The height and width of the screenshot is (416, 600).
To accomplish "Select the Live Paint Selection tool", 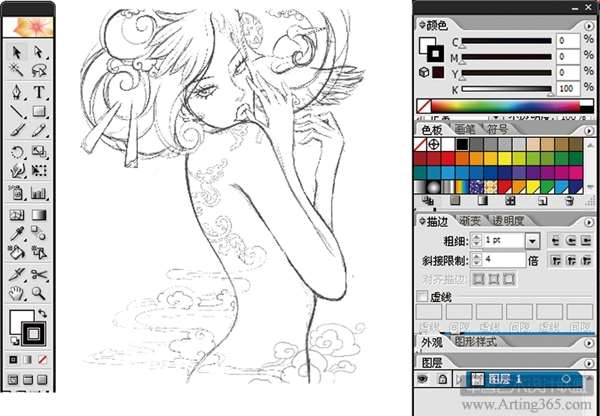I will click(x=39, y=253).
